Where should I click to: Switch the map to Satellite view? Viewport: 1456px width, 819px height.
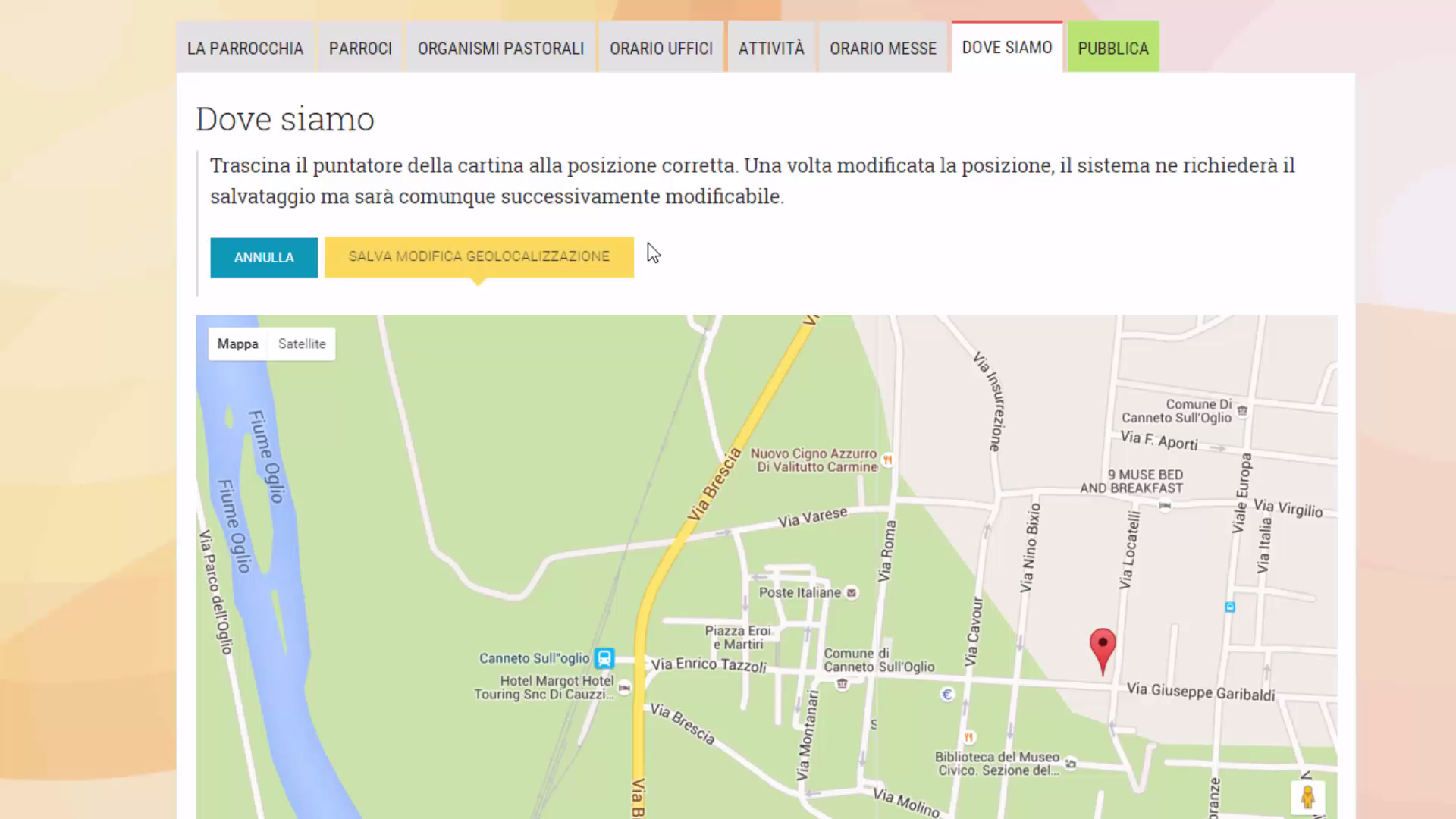302,344
